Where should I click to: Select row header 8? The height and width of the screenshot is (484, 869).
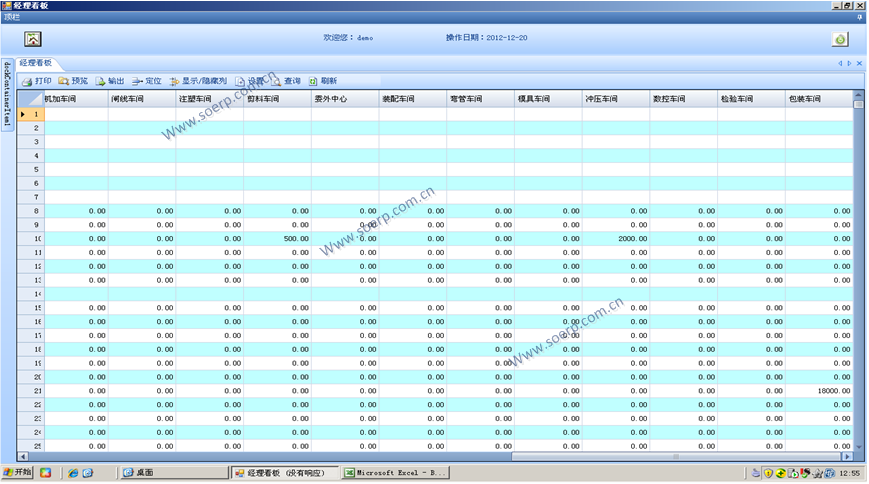[x=30, y=211]
